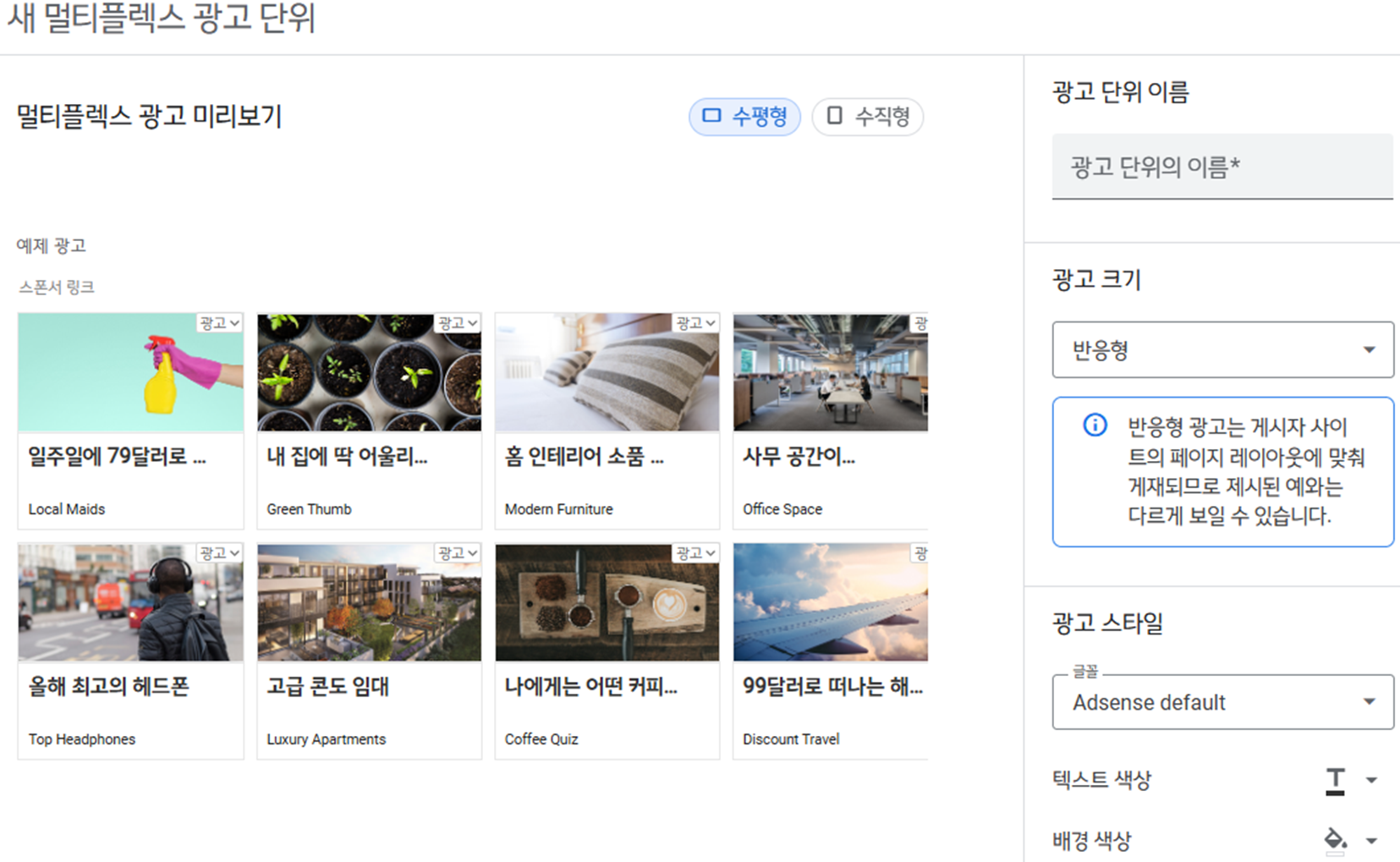Open the 텍스트 색상 color picker icon
The image size is (1400, 862).
point(1335,780)
